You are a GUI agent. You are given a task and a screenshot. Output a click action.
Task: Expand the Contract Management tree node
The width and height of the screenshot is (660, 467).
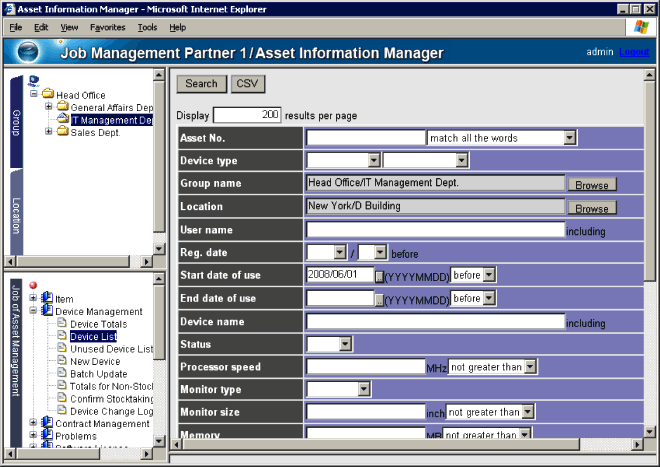tap(33, 424)
